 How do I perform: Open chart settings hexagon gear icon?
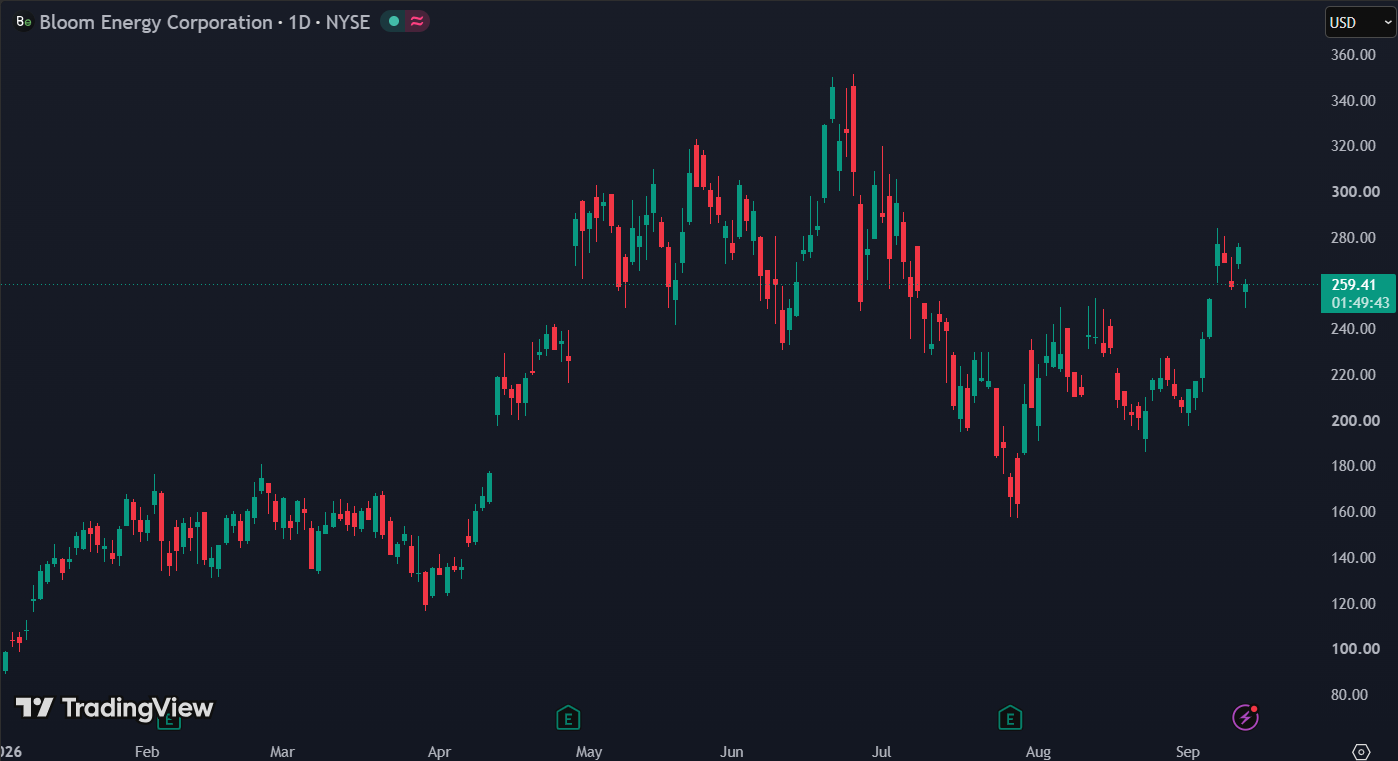click(x=1361, y=751)
